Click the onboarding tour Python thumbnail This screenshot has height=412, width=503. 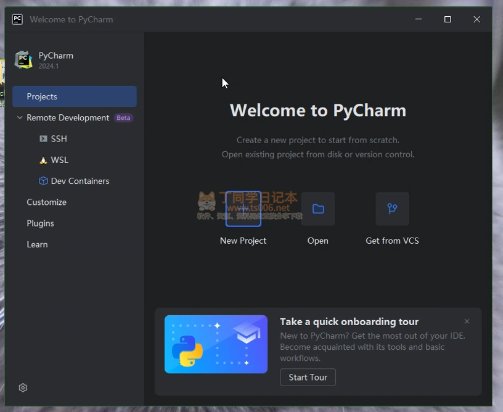tap(216, 344)
